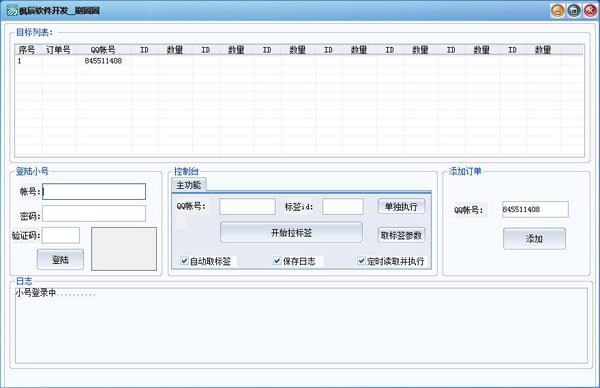Toggle the 定时读取并执行 checkbox
Viewport: 600px width, 388px height.
click(x=361, y=261)
